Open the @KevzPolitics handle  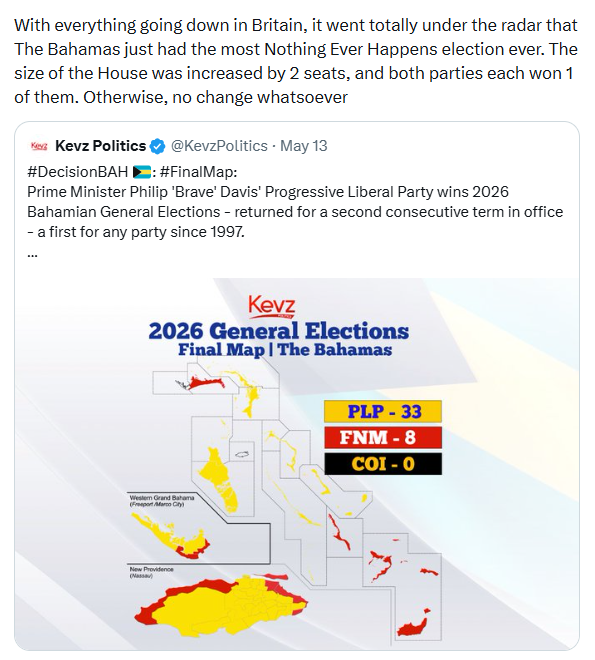219,146
